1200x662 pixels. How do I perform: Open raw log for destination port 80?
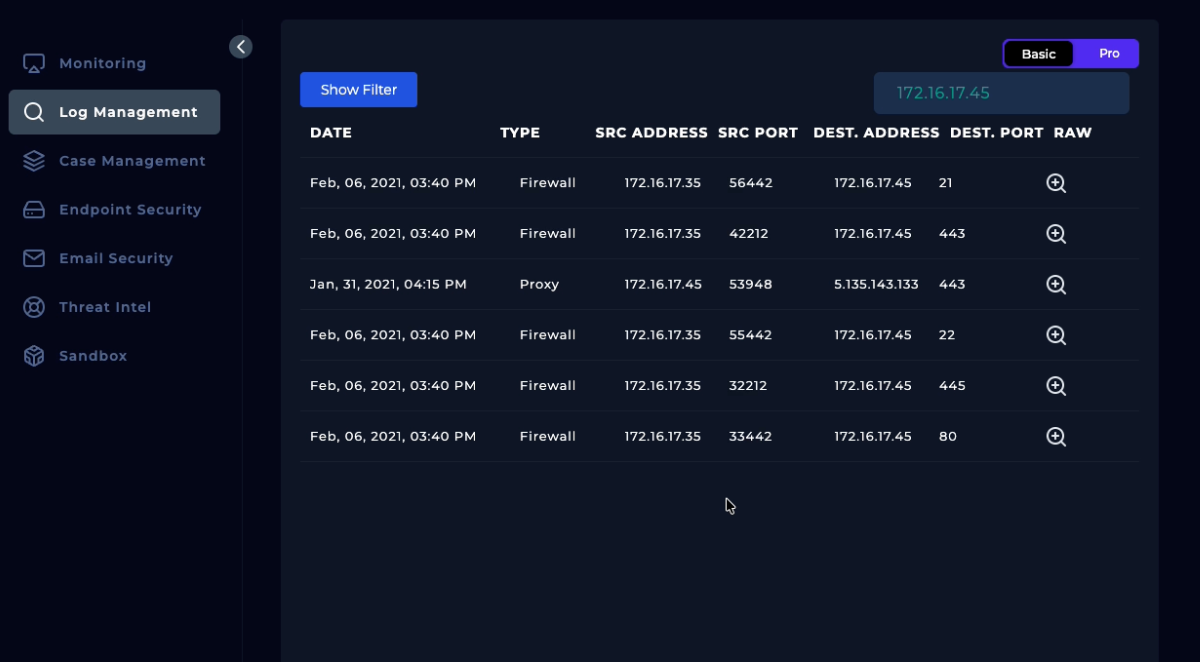pos(1055,436)
